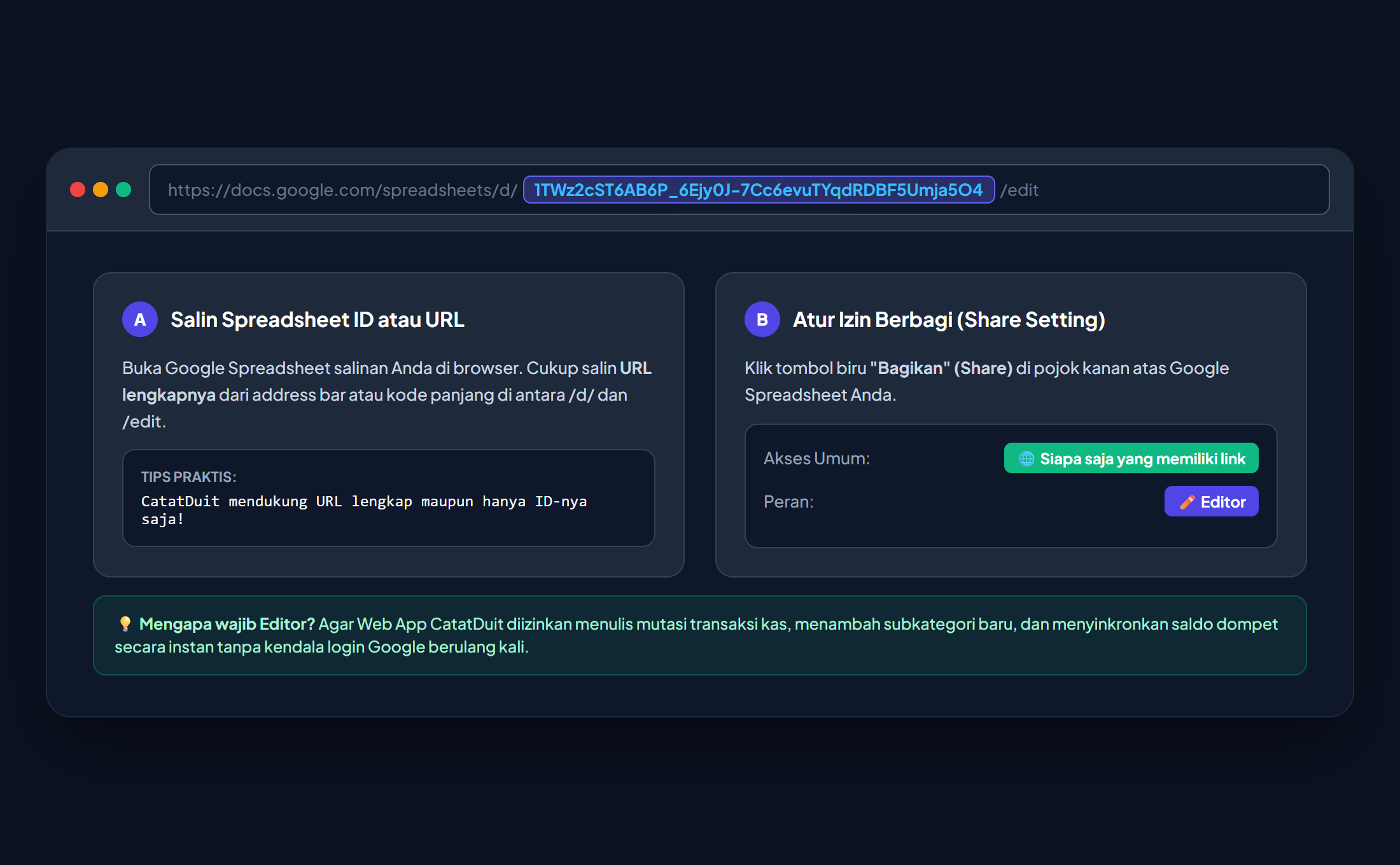Click the bold '"Bagikan" (Share)' text
Image resolution: width=1400 pixels, height=865 pixels.
point(941,368)
